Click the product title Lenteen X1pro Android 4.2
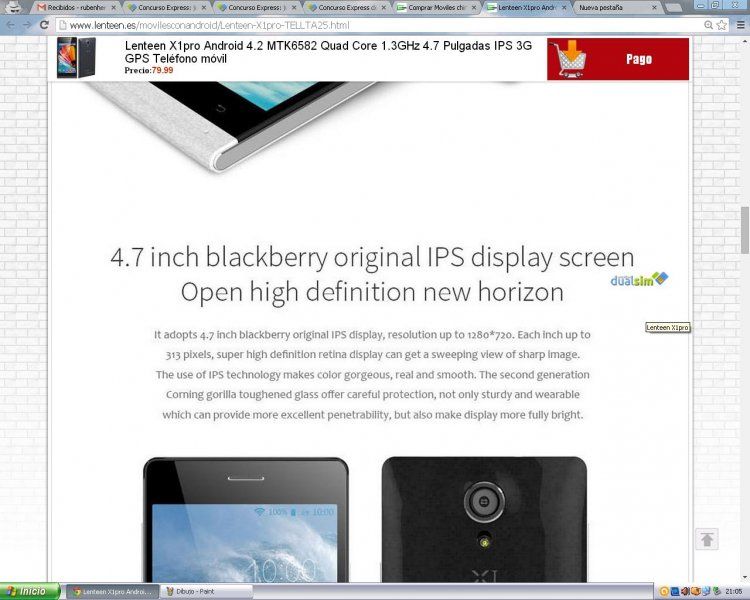The height and width of the screenshot is (600, 750). pos(328,52)
